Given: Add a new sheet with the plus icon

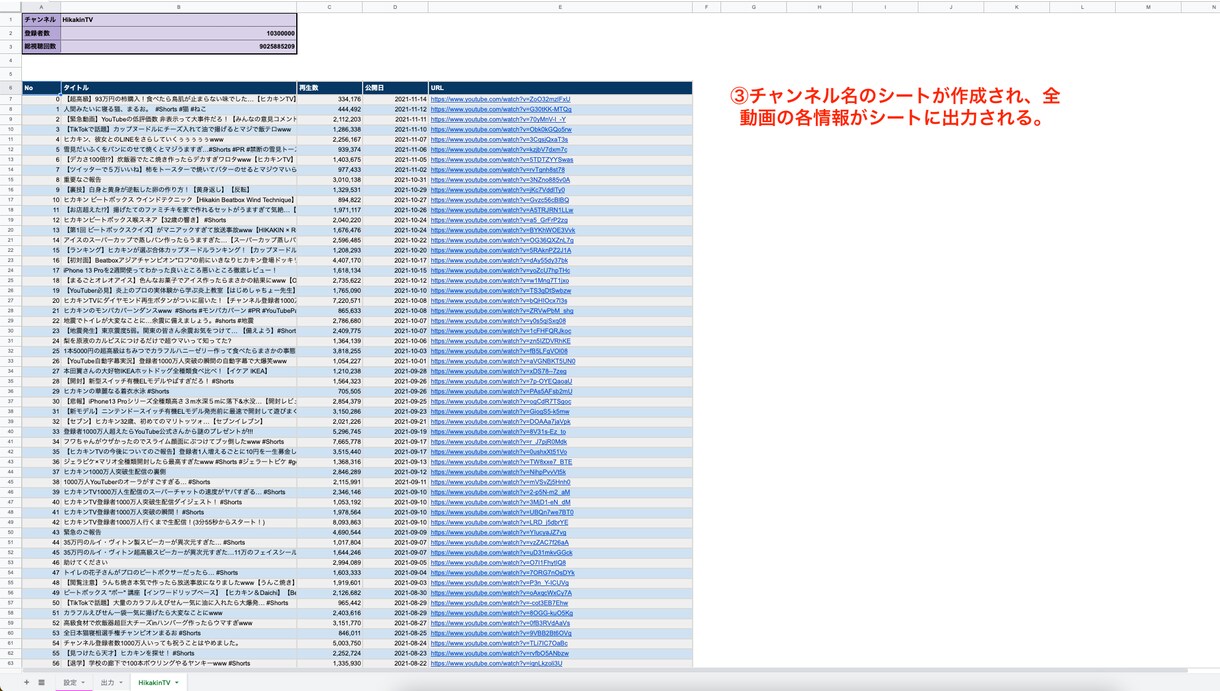Looking at the screenshot, I should click(27, 681).
